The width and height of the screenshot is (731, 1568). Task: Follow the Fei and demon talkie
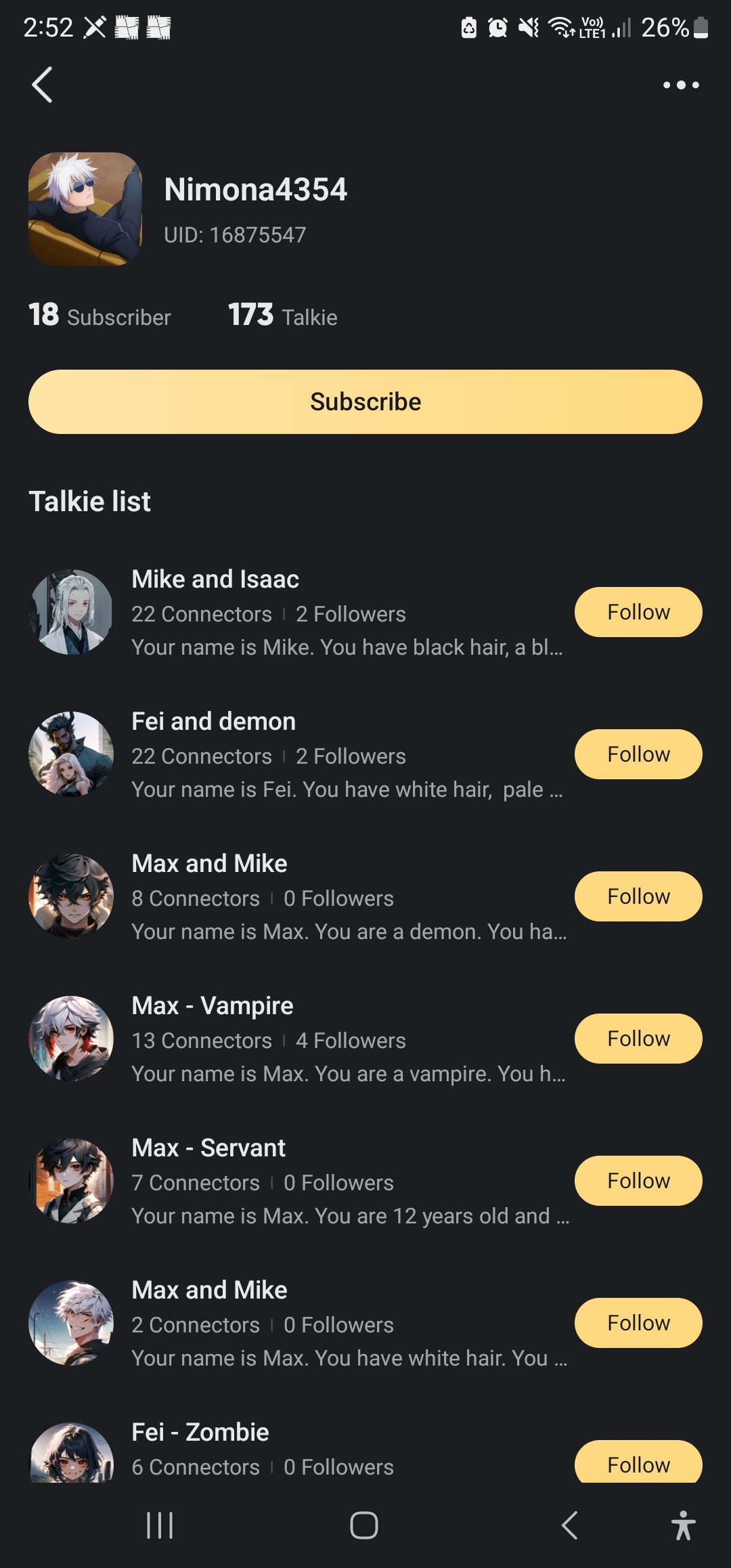tap(638, 754)
